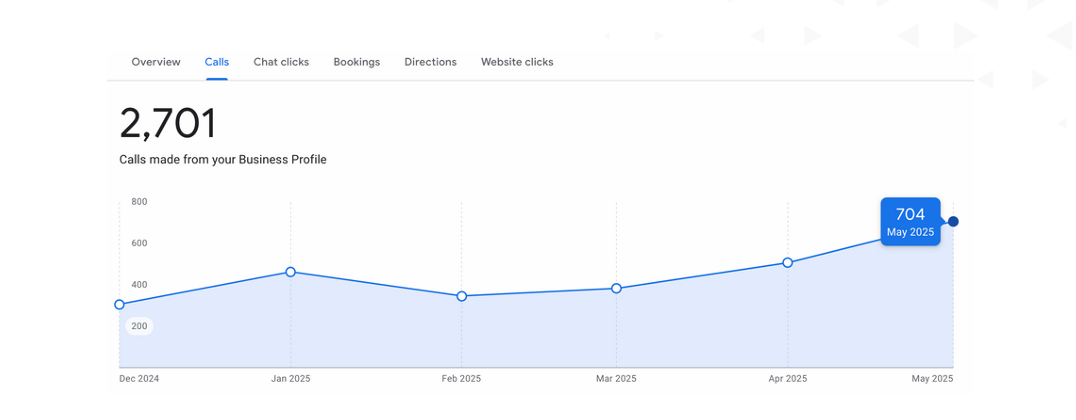Click the Apr 2025 x-axis label
Screen dimensions: 1076x420
pos(788,379)
